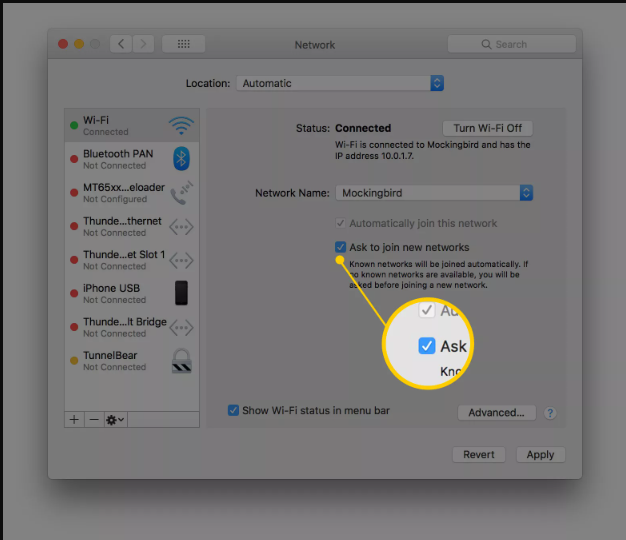626x540 pixels.
Task: Open the Location dropdown
Action: pyautogui.click(x=340, y=83)
